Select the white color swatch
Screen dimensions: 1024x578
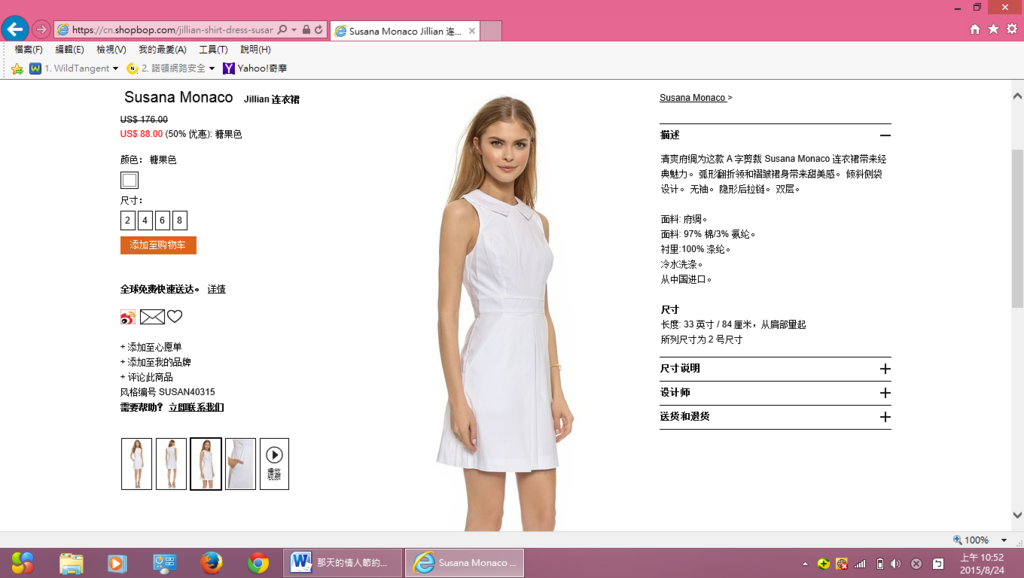click(129, 180)
